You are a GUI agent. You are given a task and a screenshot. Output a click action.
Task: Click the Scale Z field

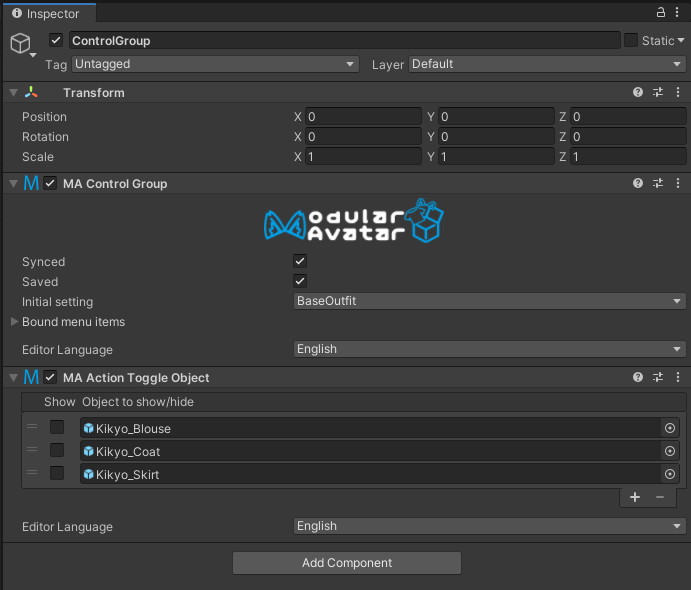coord(628,156)
